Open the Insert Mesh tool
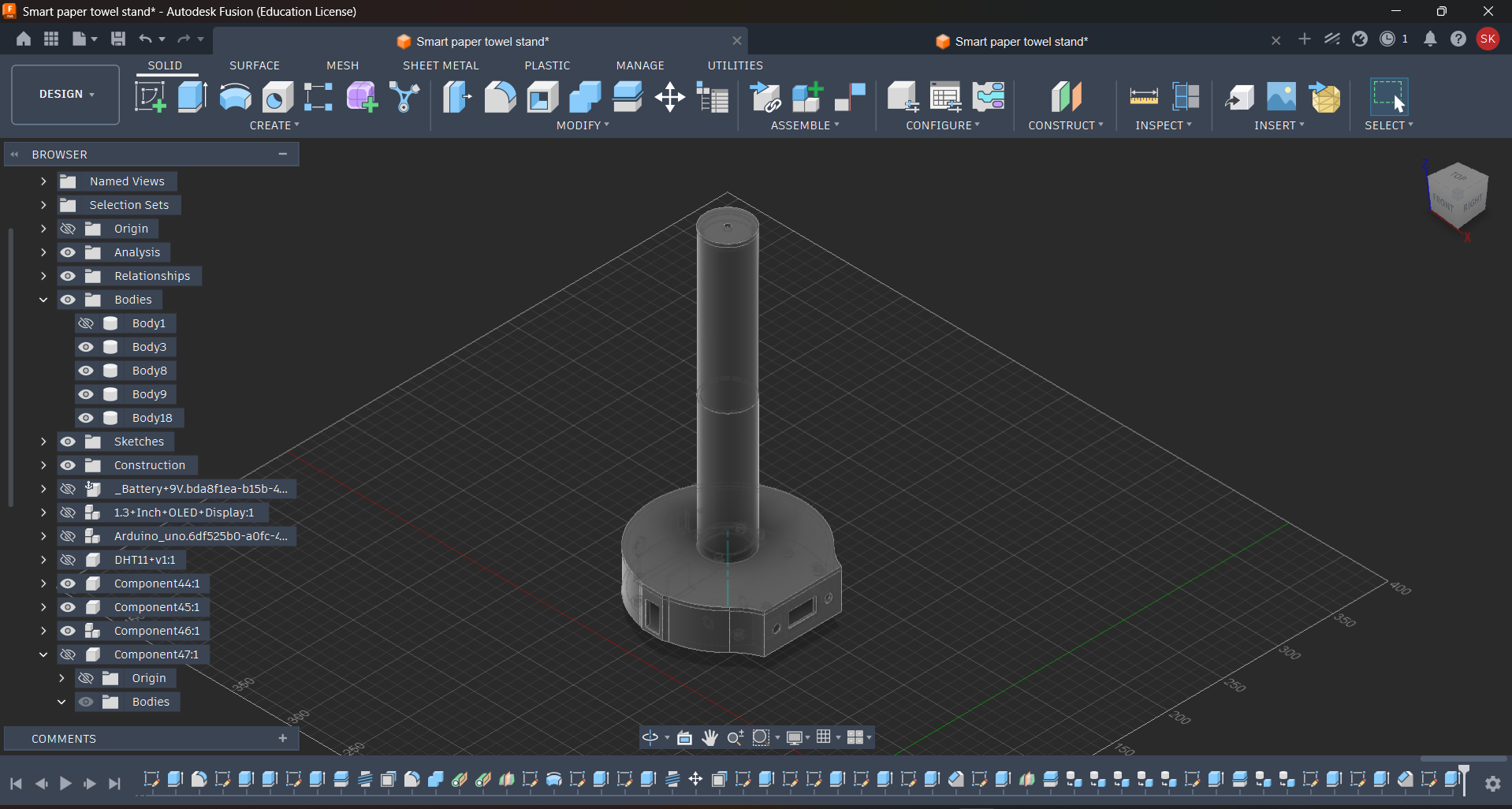 (1324, 97)
